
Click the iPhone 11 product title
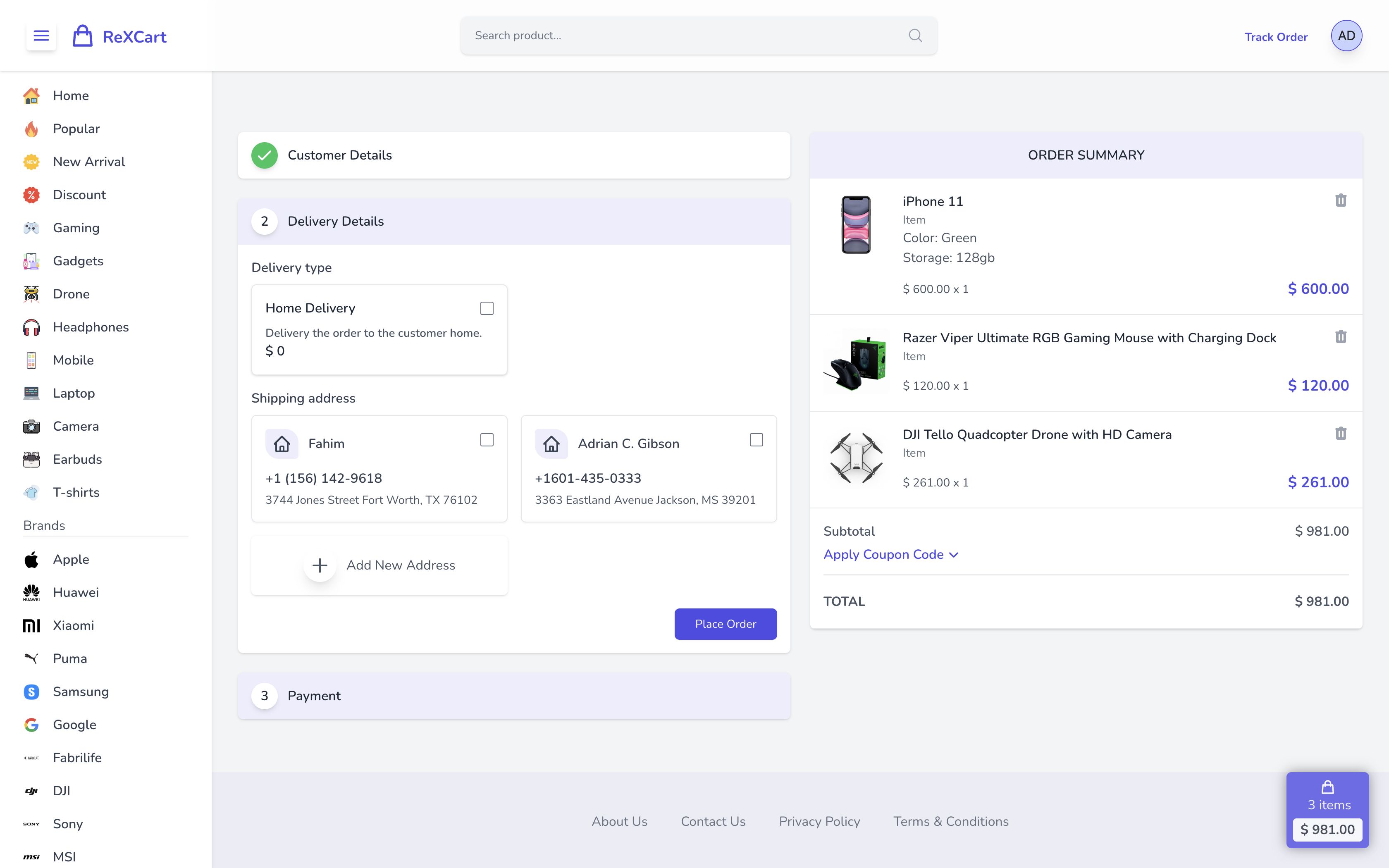click(933, 202)
